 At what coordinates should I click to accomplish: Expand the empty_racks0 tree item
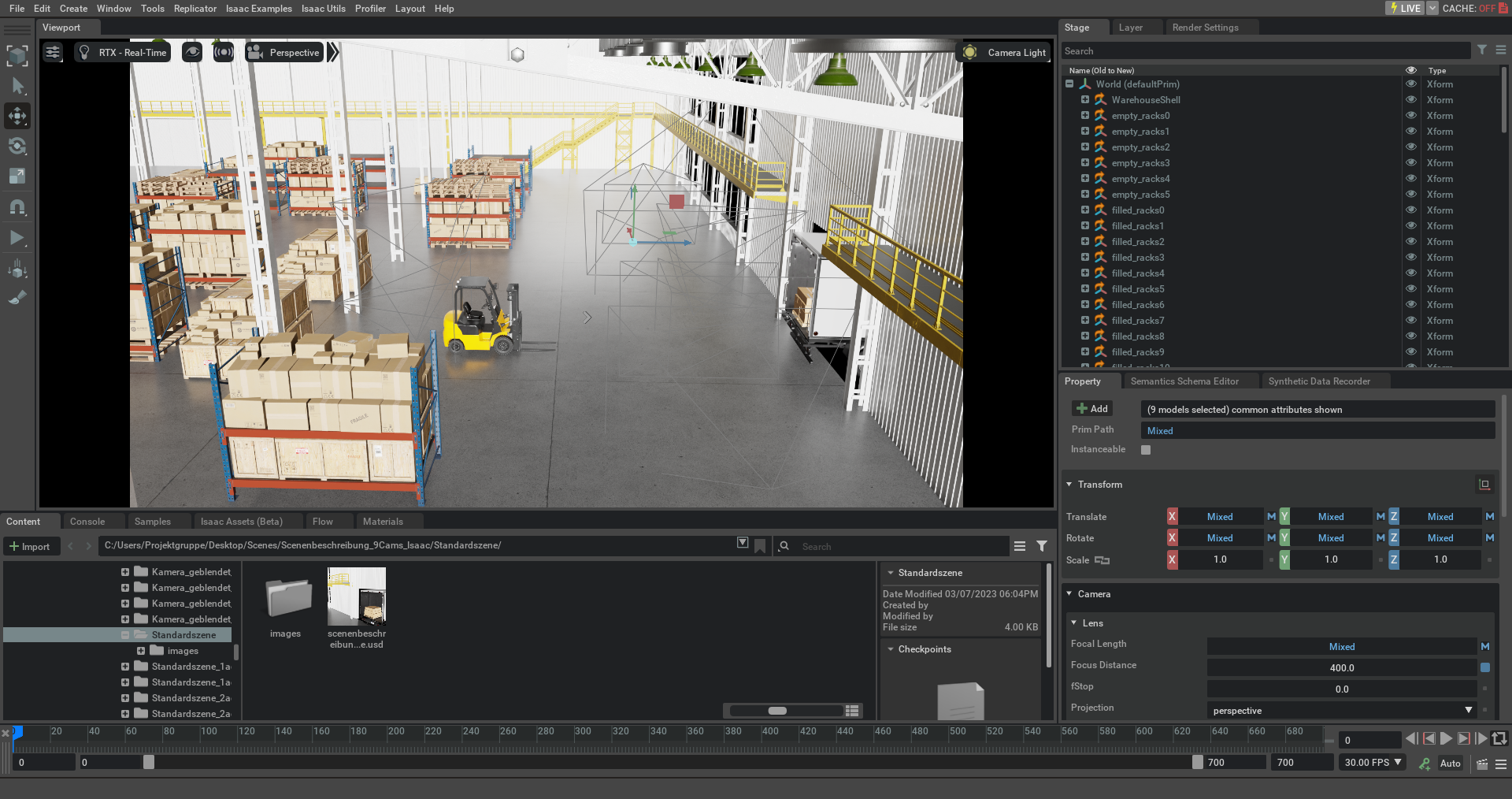pyautogui.click(x=1084, y=116)
